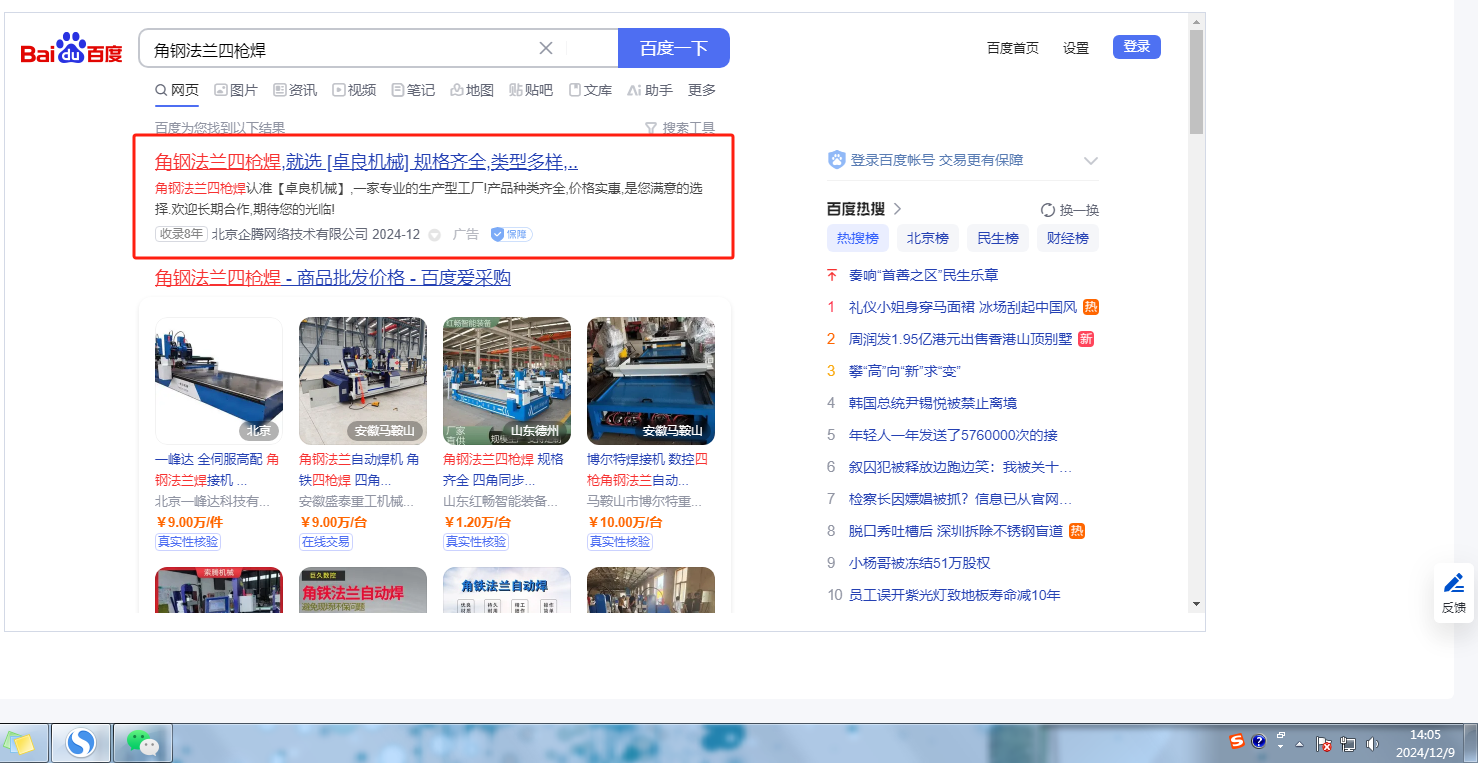Switch to the 地图 tab
The image size is (1478, 763).
472,90
